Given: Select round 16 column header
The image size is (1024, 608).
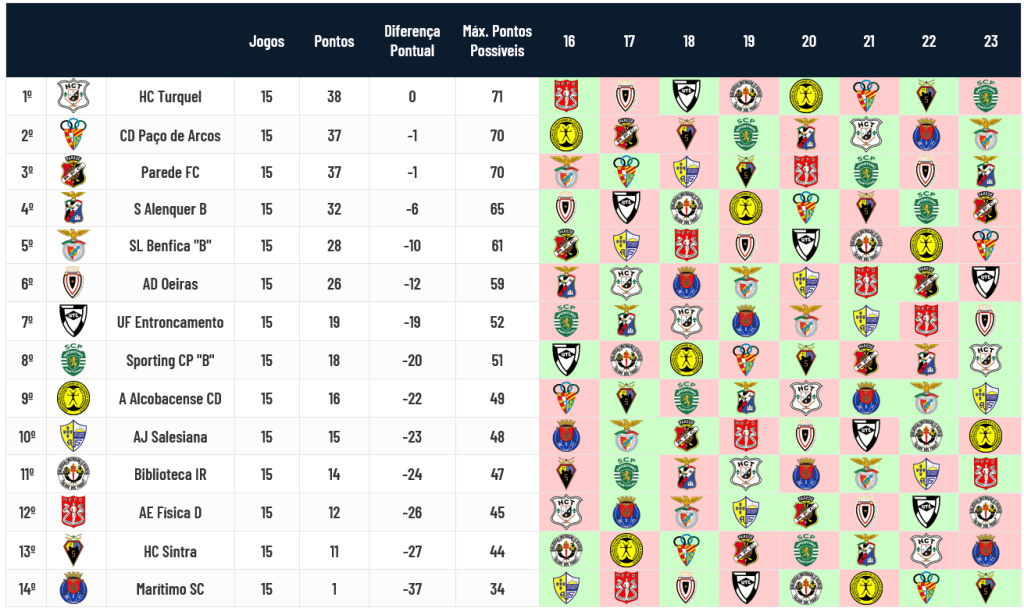Looking at the screenshot, I should tap(569, 41).
